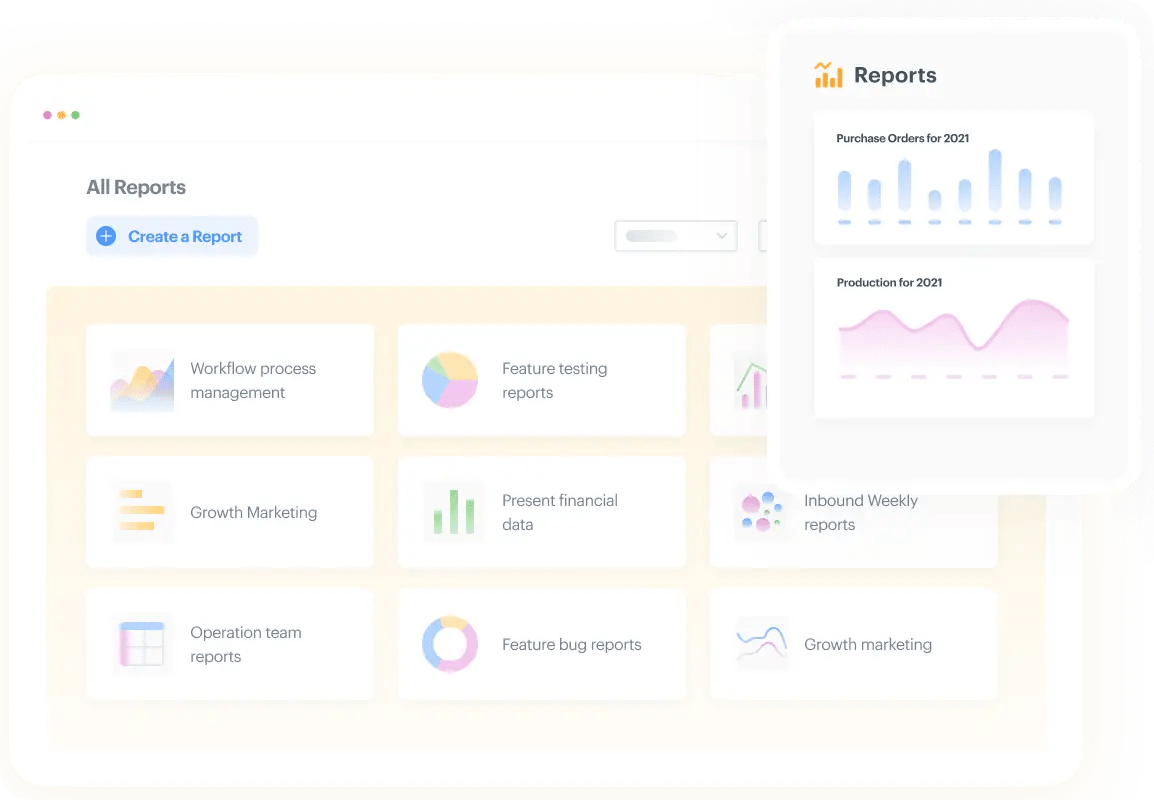The image size is (1154, 800).
Task: Click the green window control dot
Action: (x=77, y=114)
